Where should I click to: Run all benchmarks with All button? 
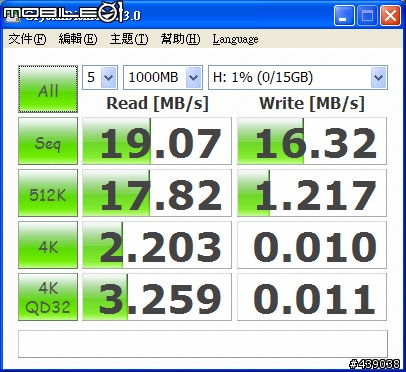[x=48, y=89]
